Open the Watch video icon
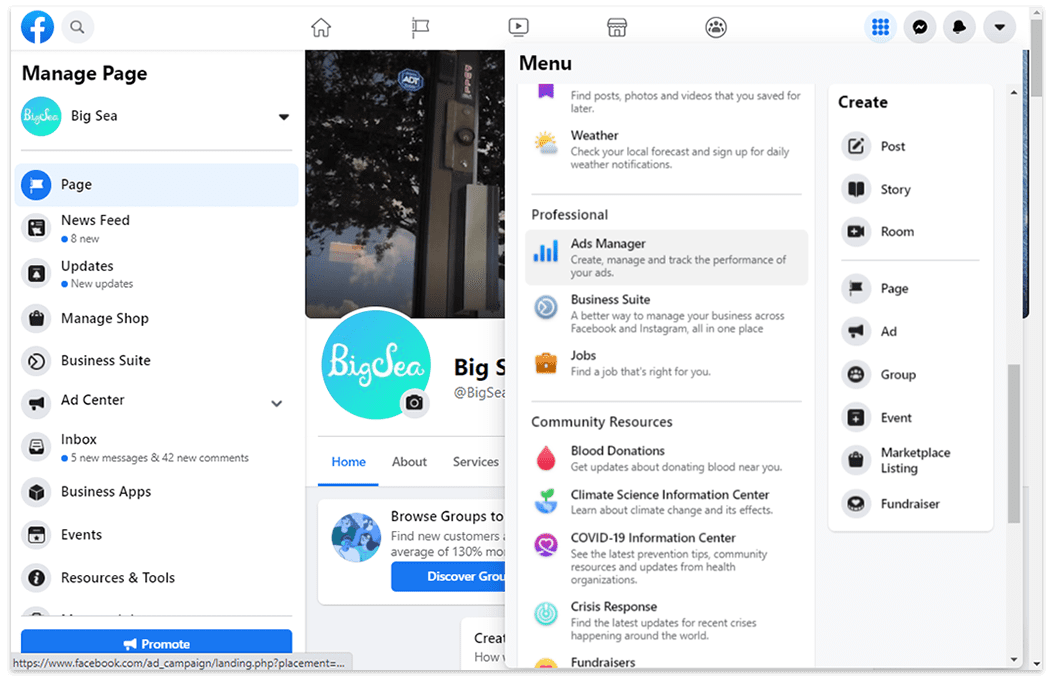 tap(518, 27)
